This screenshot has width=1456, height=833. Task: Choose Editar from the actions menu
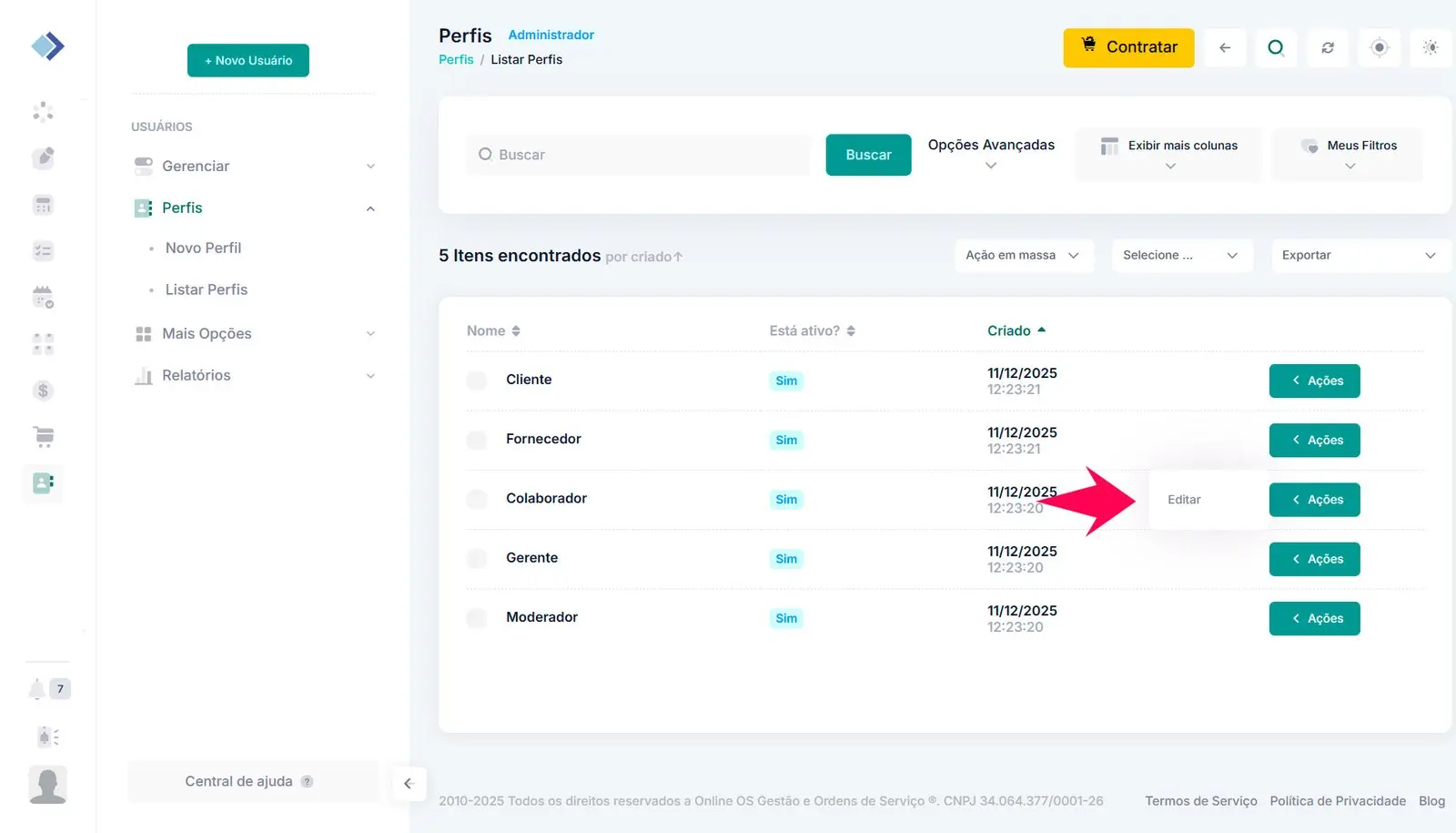(1184, 500)
